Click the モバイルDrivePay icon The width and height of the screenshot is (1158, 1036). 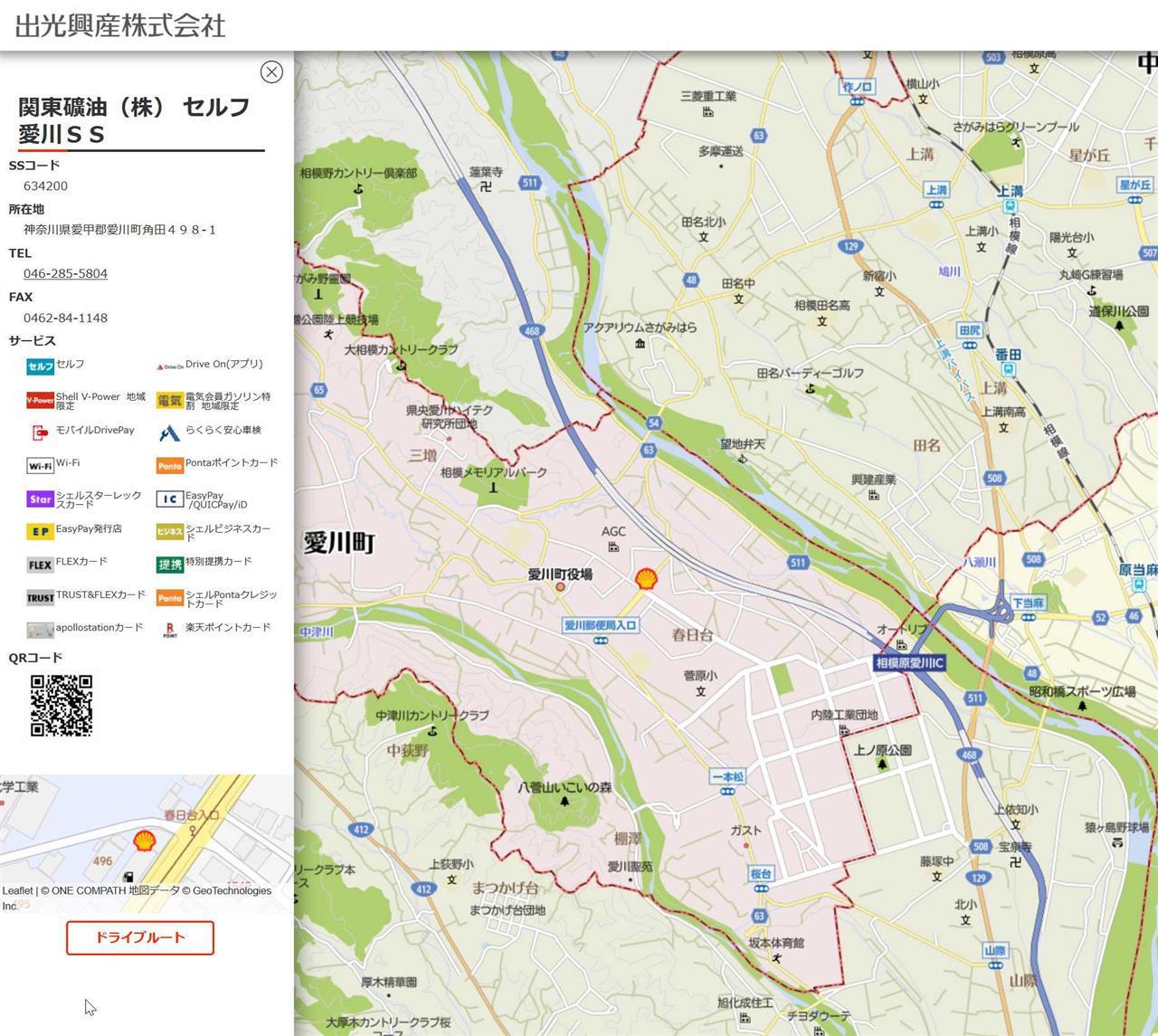click(40, 432)
